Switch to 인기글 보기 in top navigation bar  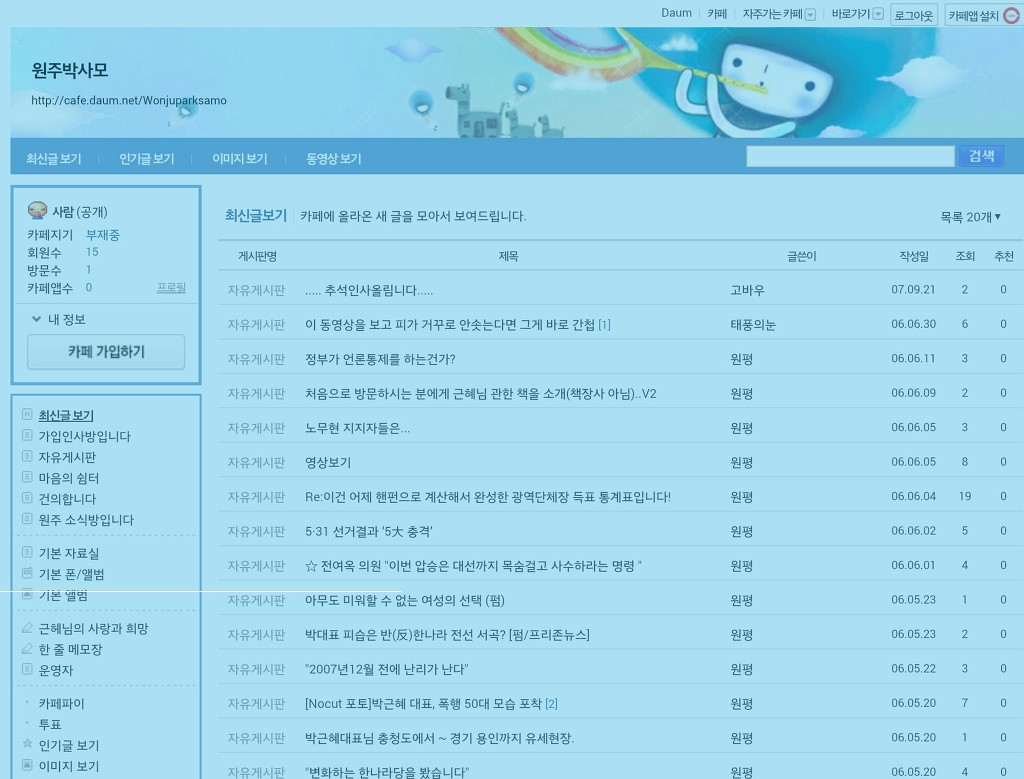[146, 159]
